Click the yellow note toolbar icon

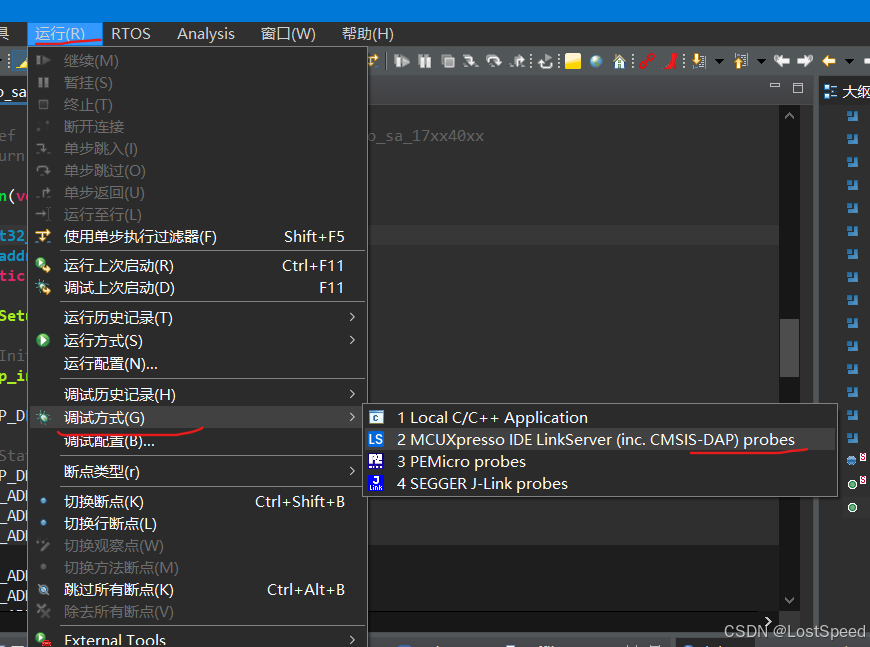573,61
